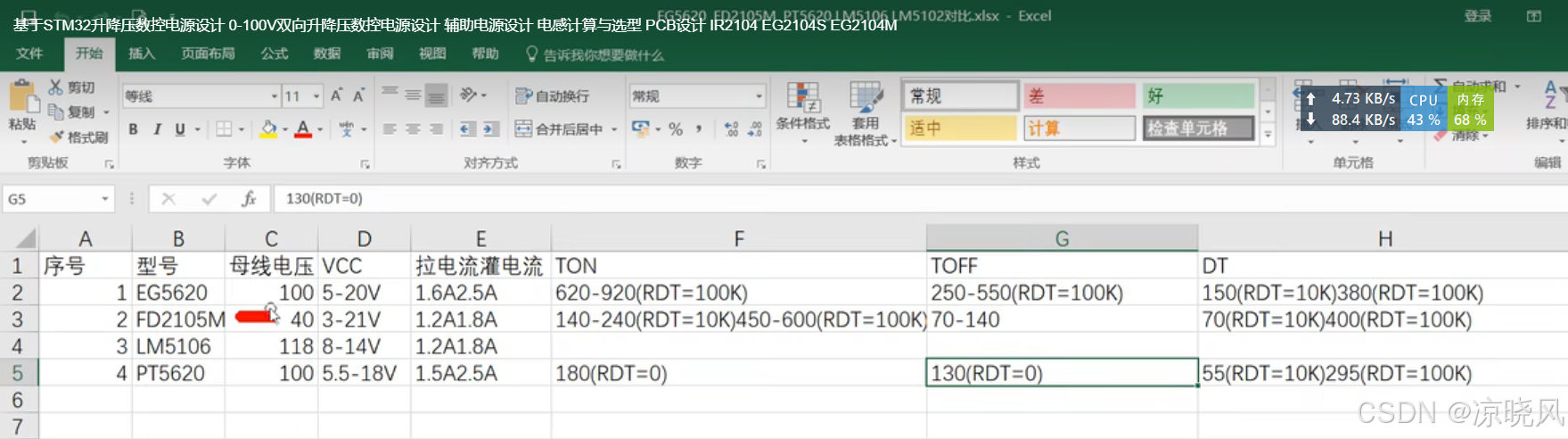This screenshot has width=1568, height=439.
Task: Apply yellow fill color bucket
Action: [x=268, y=129]
